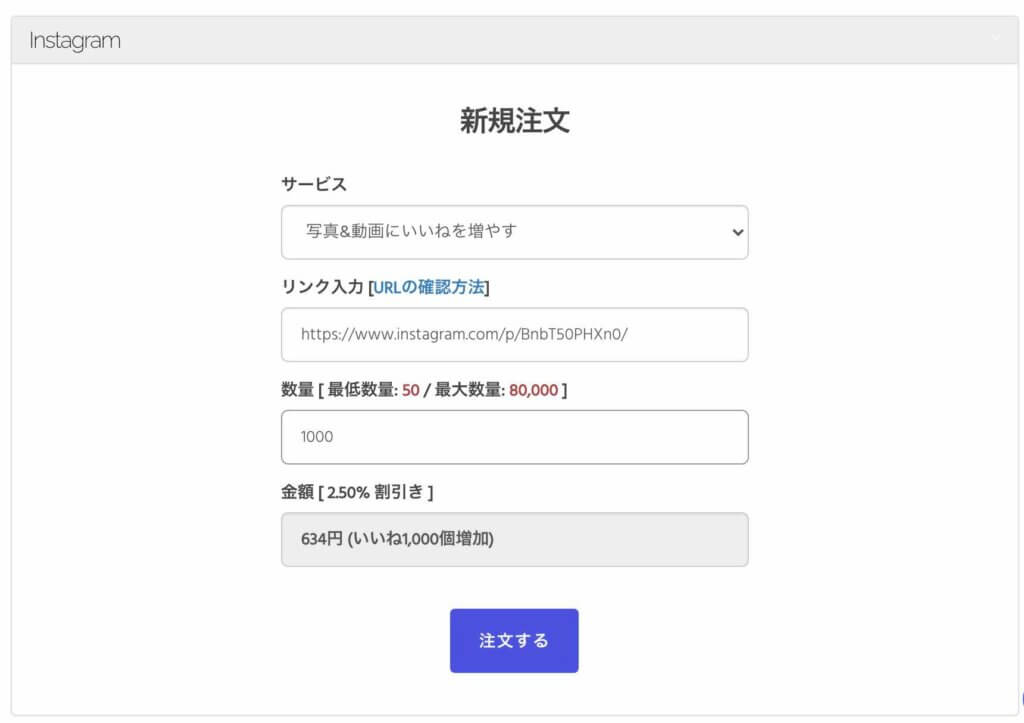
Task: Click the service select arrow icon
Action: 738,232
